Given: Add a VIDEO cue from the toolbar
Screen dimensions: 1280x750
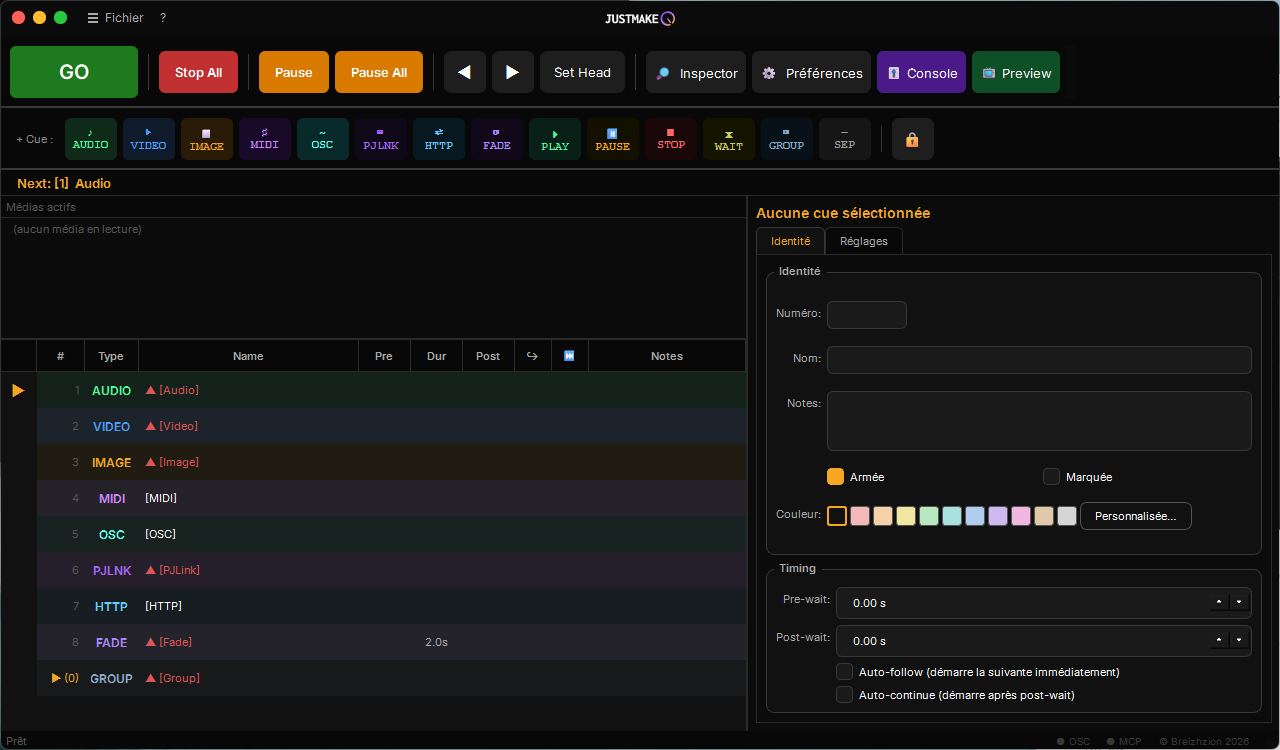Looking at the screenshot, I should [x=149, y=139].
